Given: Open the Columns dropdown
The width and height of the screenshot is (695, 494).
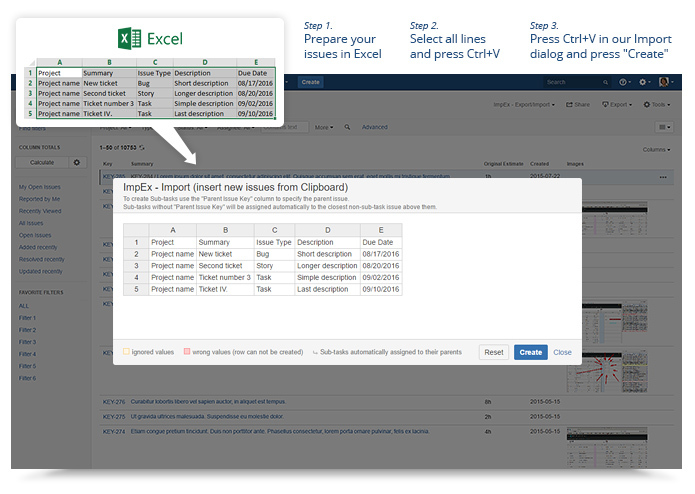Looking at the screenshot, I should pyautogui.click(x=656, y=150).
